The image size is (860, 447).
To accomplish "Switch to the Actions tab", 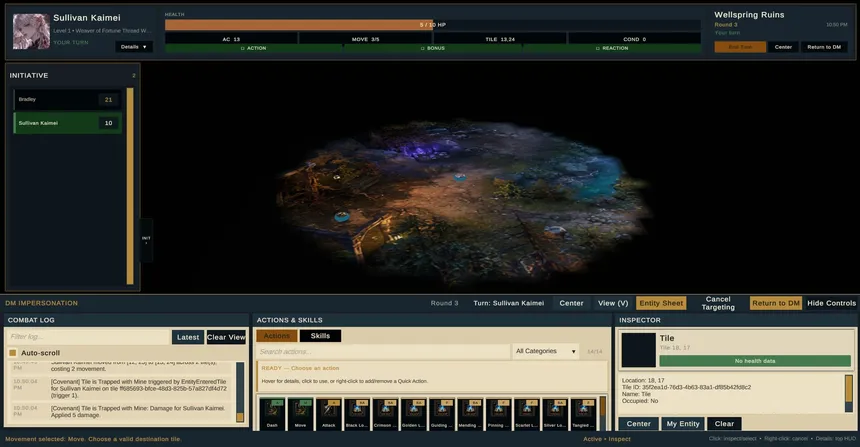I will pyautogui.click(x=276, y=336).
